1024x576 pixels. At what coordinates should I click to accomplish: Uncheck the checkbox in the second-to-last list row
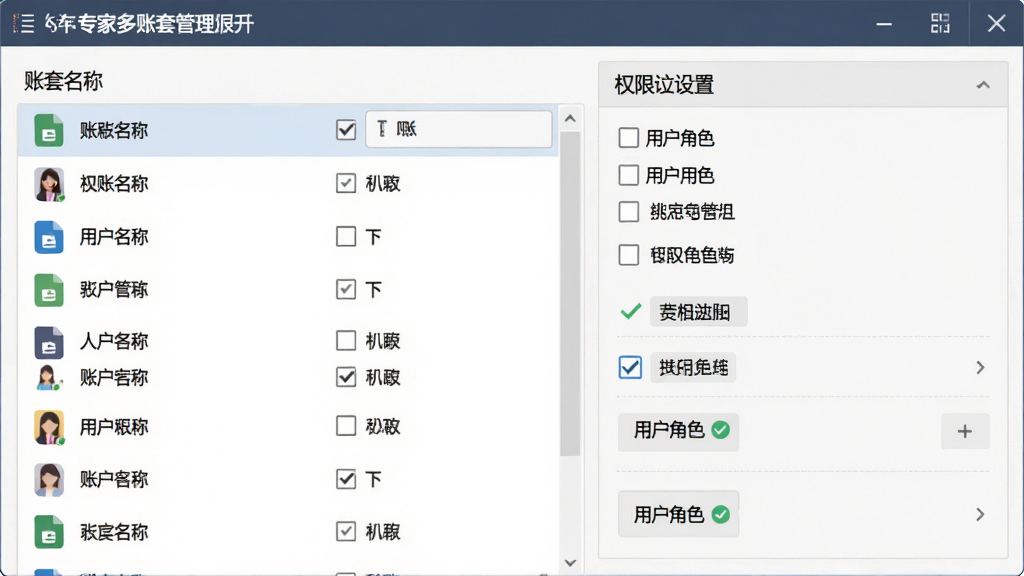click(x=346, y=479)
